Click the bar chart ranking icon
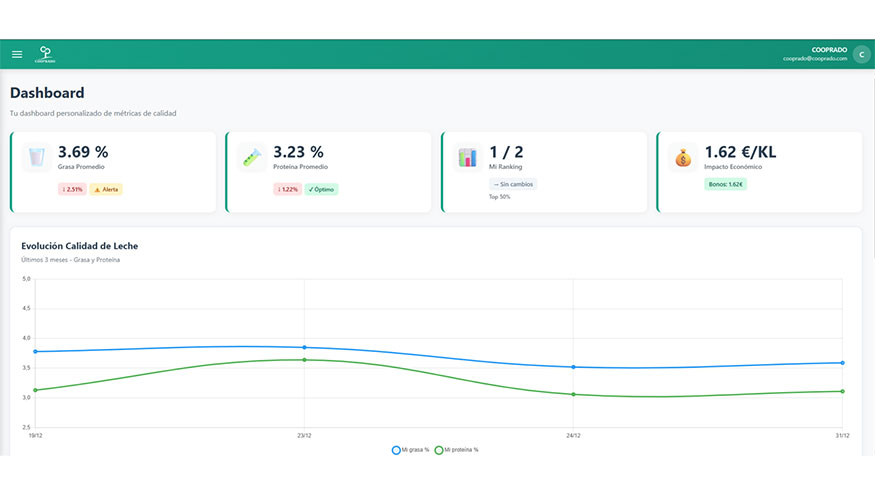The height and width of the screenshot is (500, 875). (x=468, y=157)
